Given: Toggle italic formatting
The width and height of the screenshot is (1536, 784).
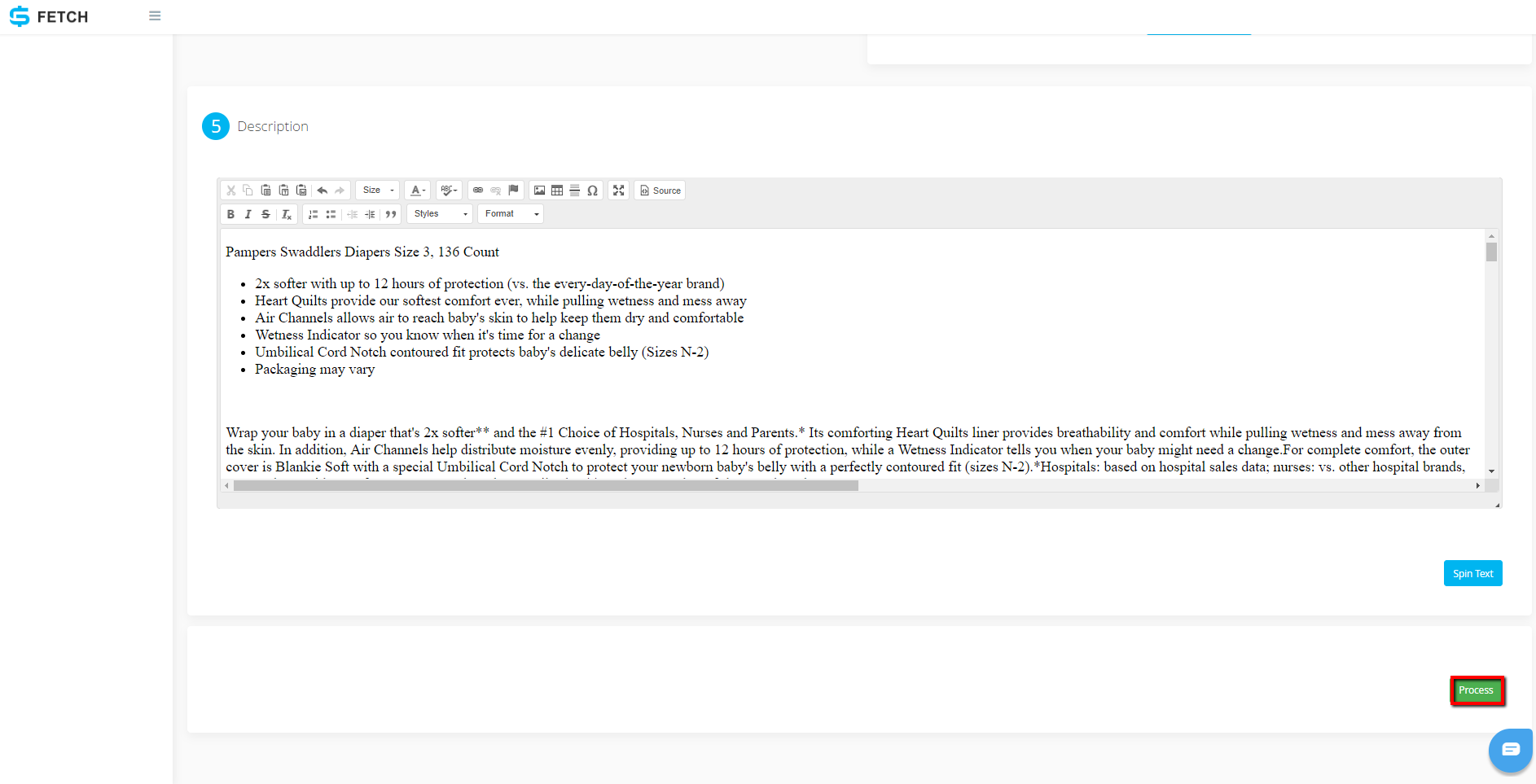Looking at the screenshot, I should coord(248,214).
